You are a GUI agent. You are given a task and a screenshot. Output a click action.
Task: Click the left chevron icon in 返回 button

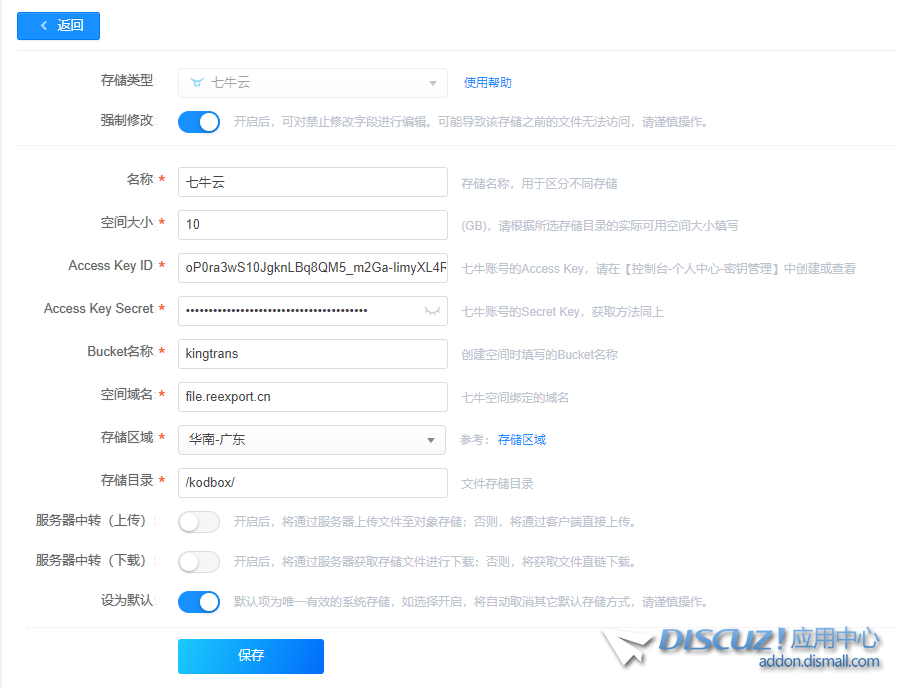[44, 26]
